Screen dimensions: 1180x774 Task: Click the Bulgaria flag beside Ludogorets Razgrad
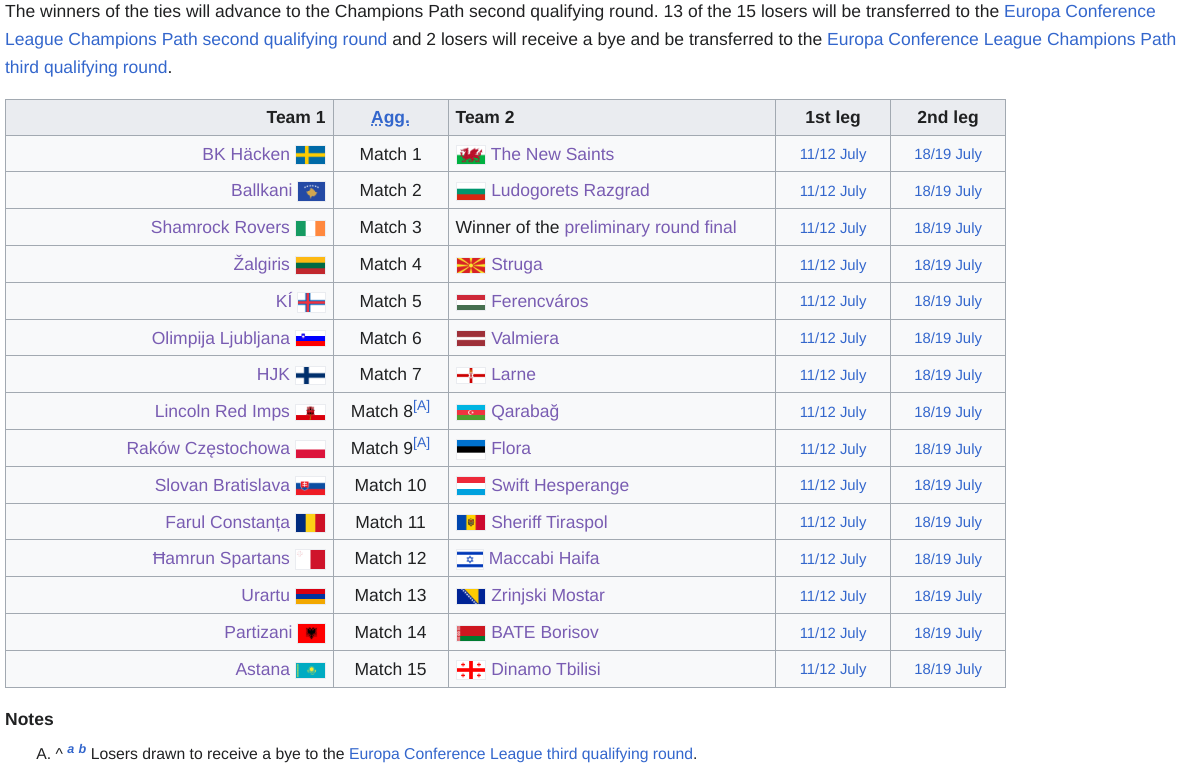click(471, 192)
